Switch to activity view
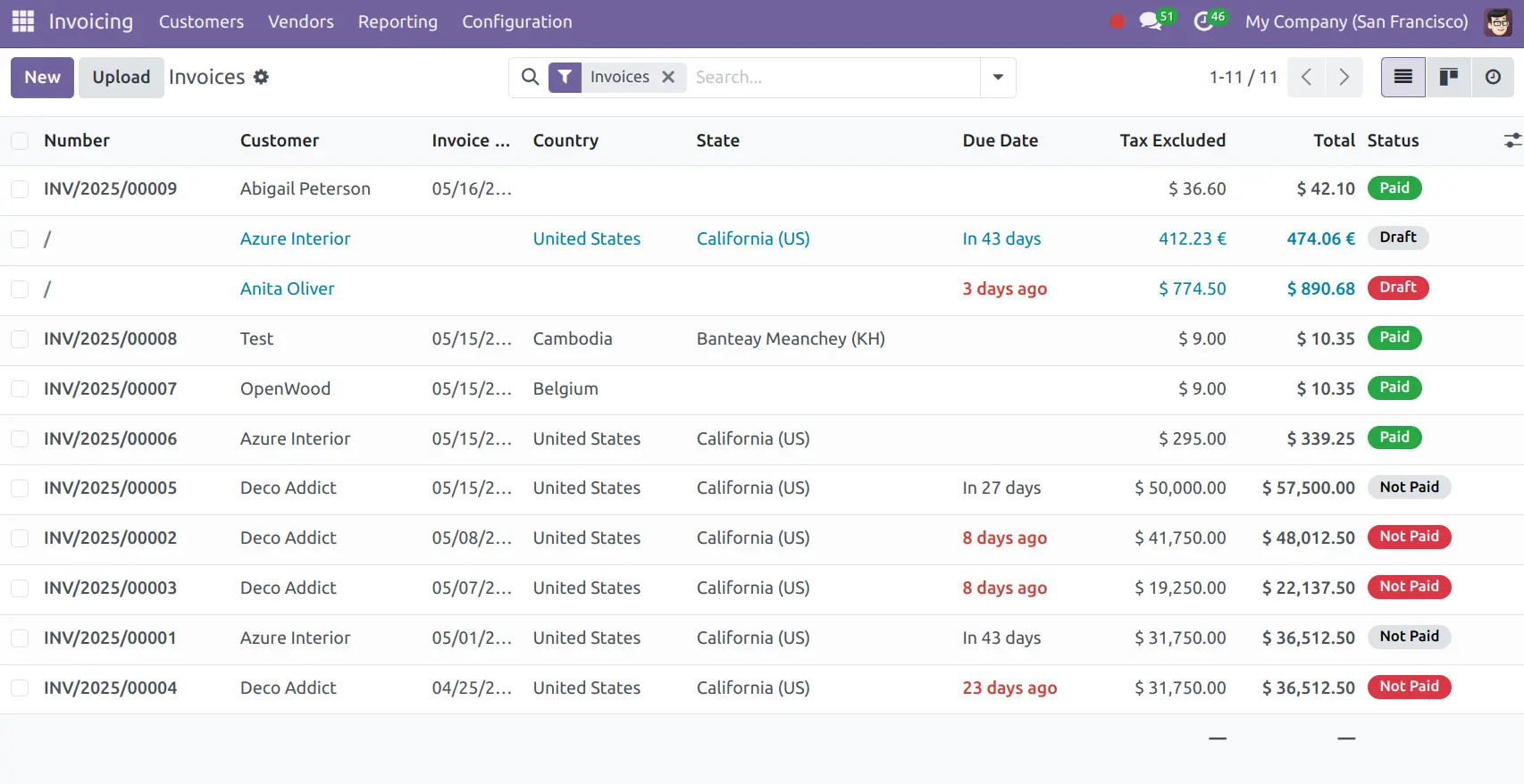1524x784 pixels. (1493, 77)
